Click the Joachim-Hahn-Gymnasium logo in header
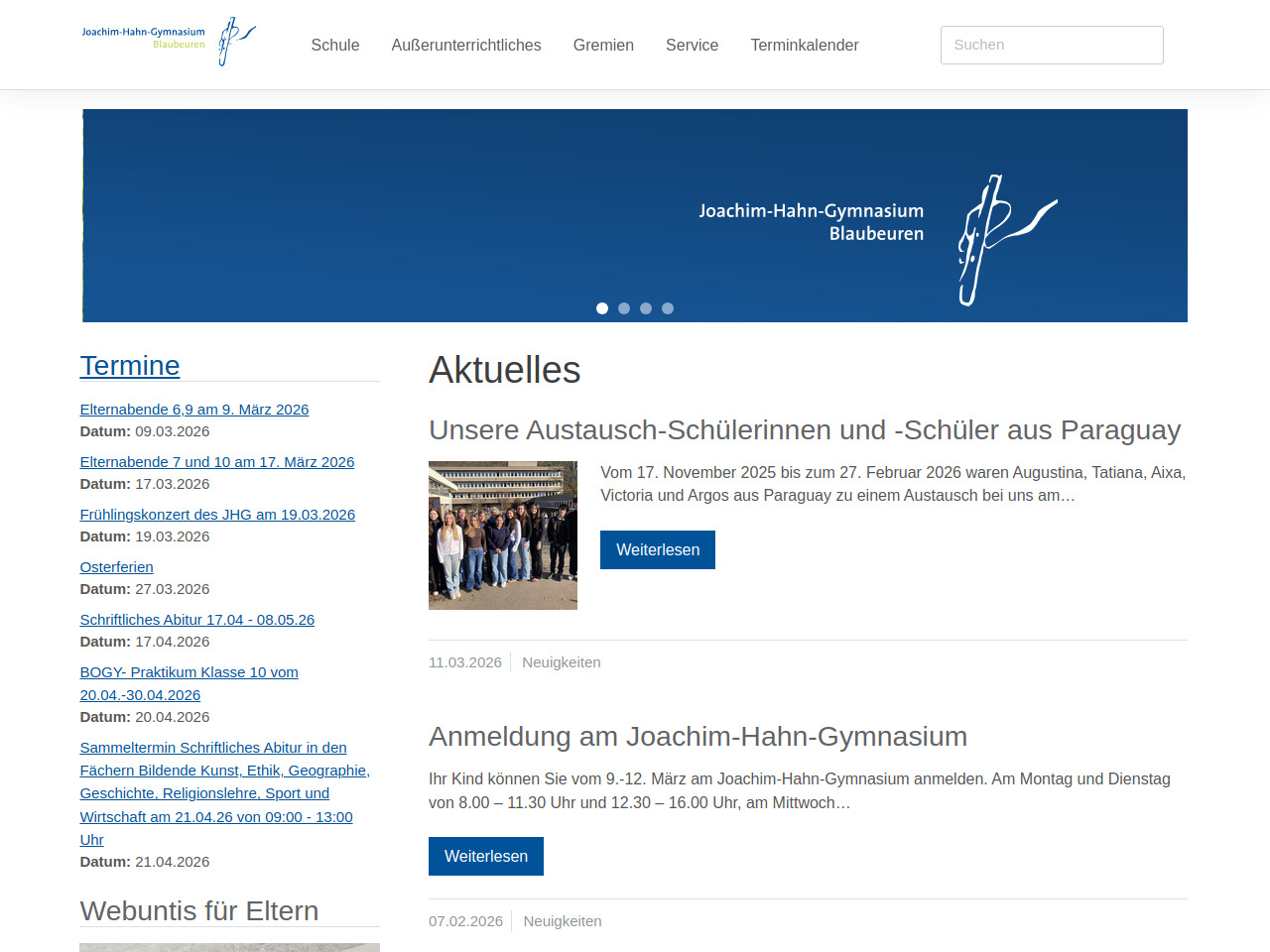This screenshot has height=952, width=1270. (x=169, y=42)
